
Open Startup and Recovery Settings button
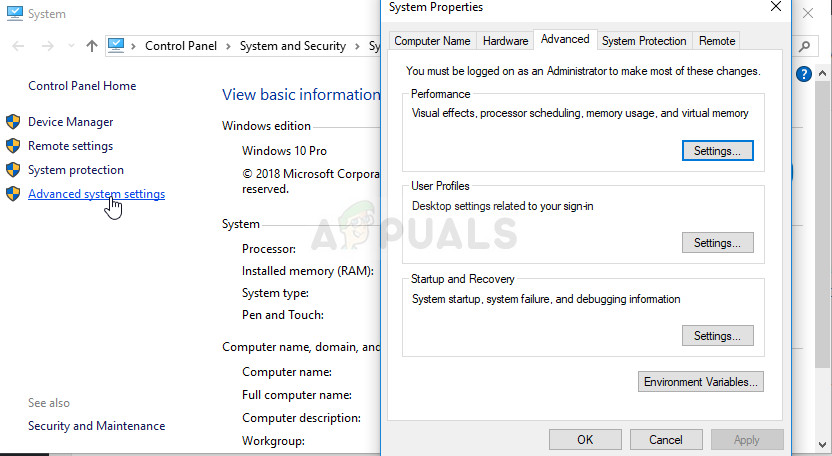pos(717,335)
